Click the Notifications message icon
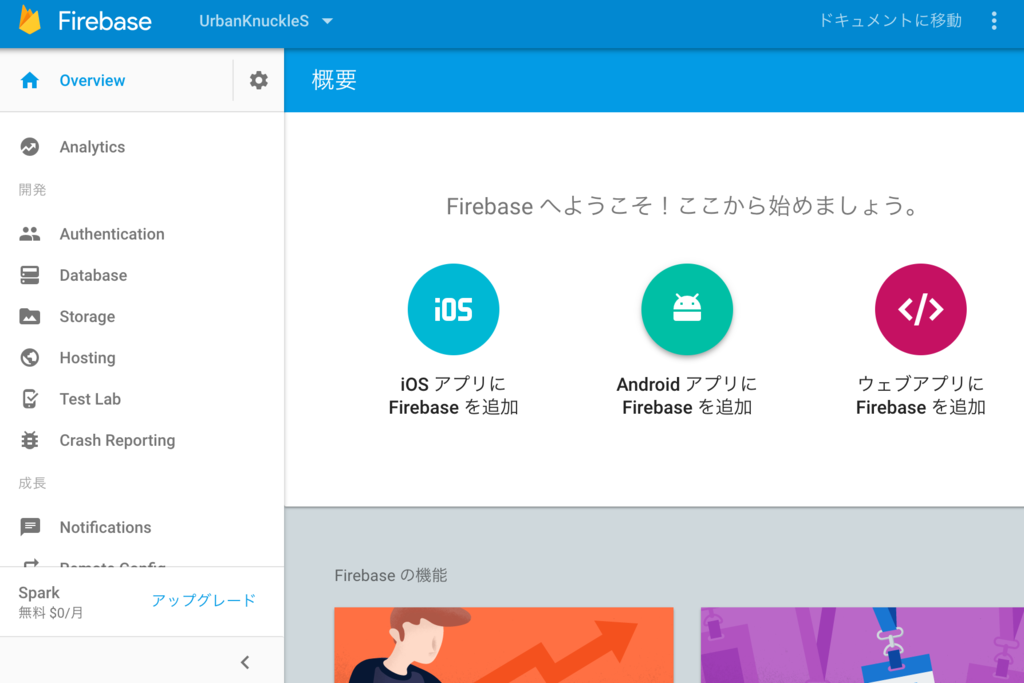The height and width of the screenshot is (683, 1024). tap(29, 527)
